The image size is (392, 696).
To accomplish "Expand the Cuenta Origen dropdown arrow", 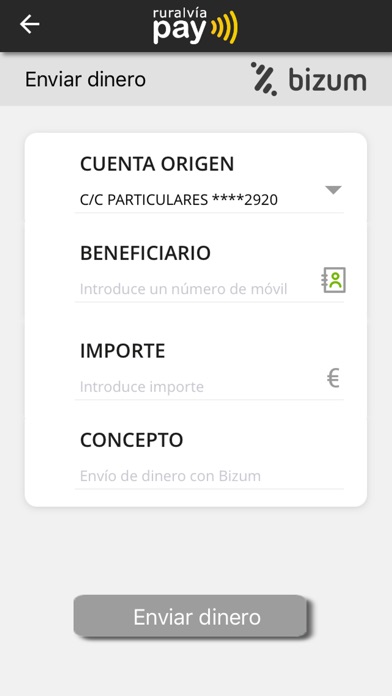I will coord(333,190).
